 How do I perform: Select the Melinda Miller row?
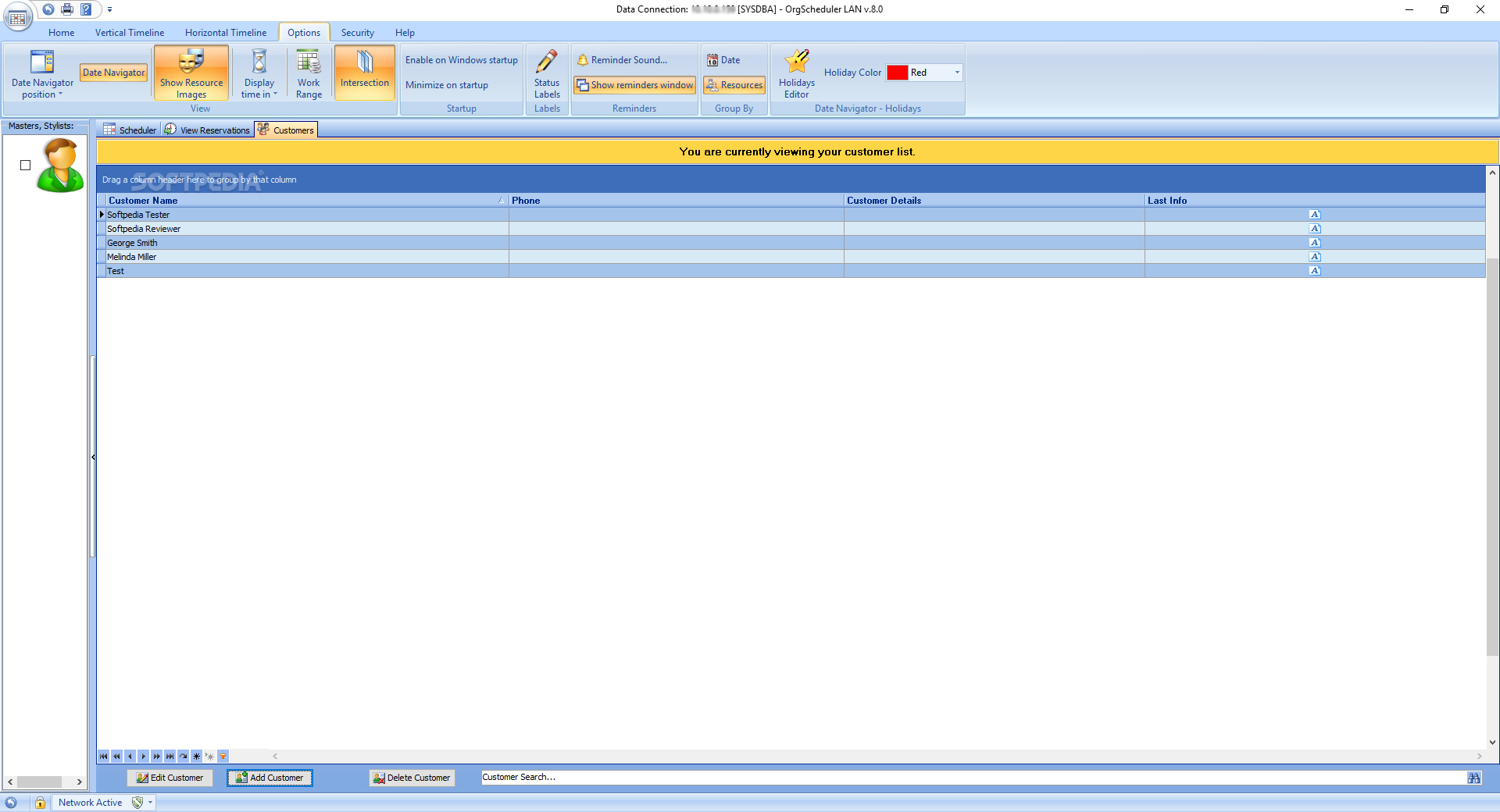point(791,257)
